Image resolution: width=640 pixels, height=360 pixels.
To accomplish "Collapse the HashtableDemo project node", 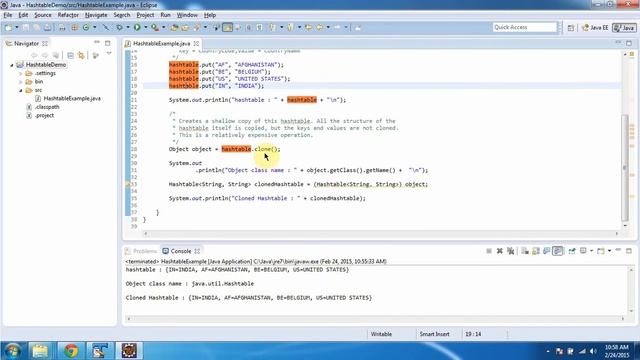I will 12,65.
